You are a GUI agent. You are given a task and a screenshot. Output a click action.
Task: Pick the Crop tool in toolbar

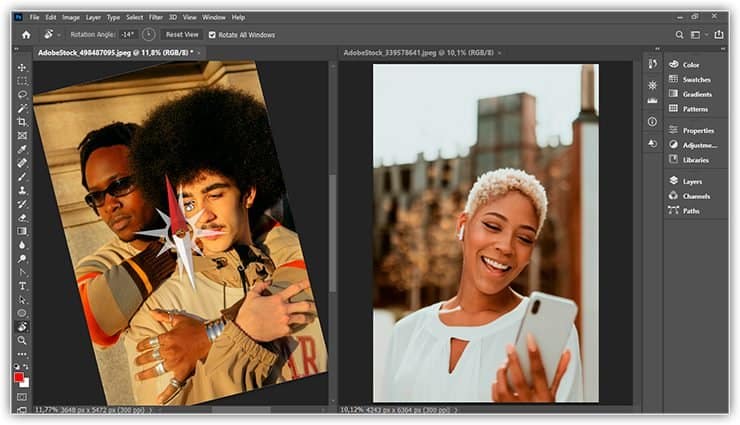pos(22,121)
